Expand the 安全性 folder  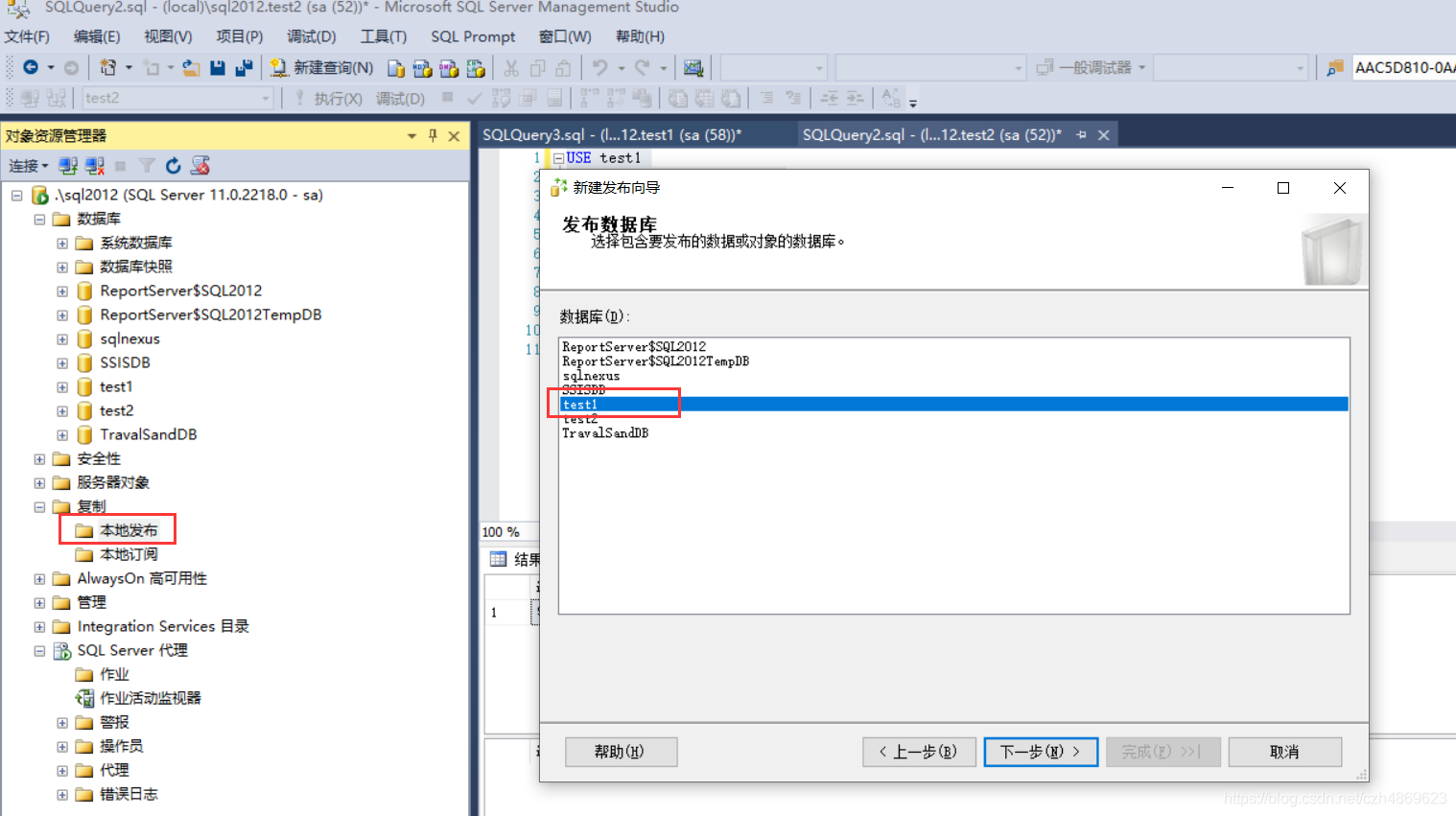39,458
